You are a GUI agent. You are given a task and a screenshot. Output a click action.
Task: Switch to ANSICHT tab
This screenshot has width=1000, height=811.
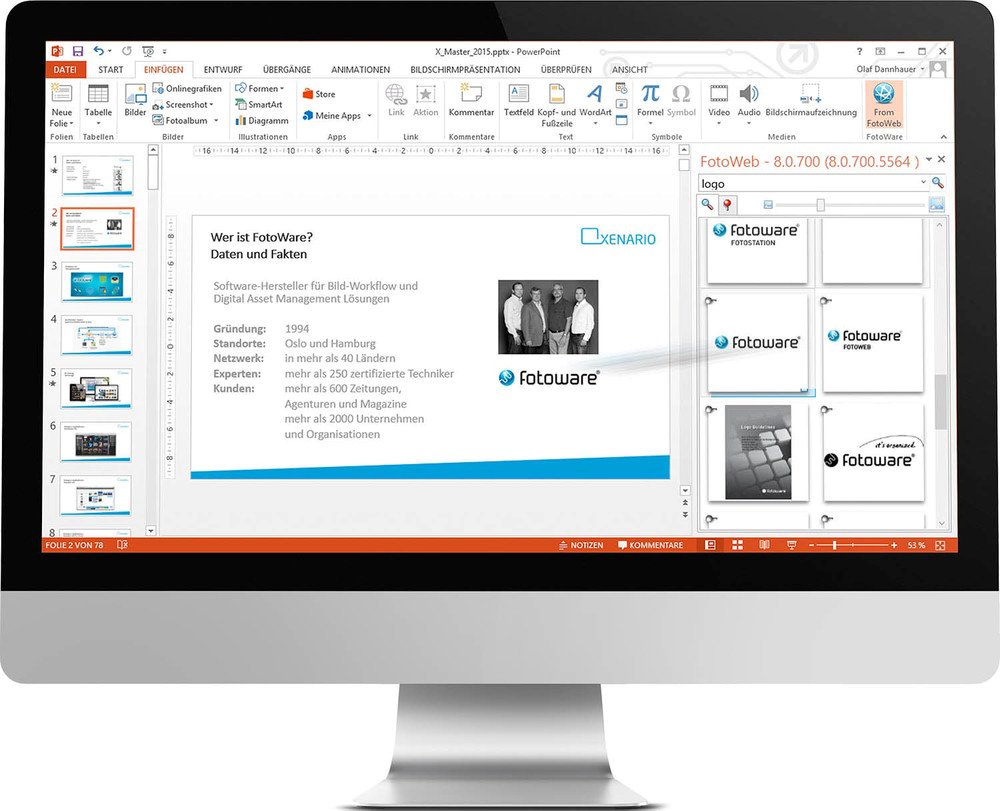[x=629, y=69]
